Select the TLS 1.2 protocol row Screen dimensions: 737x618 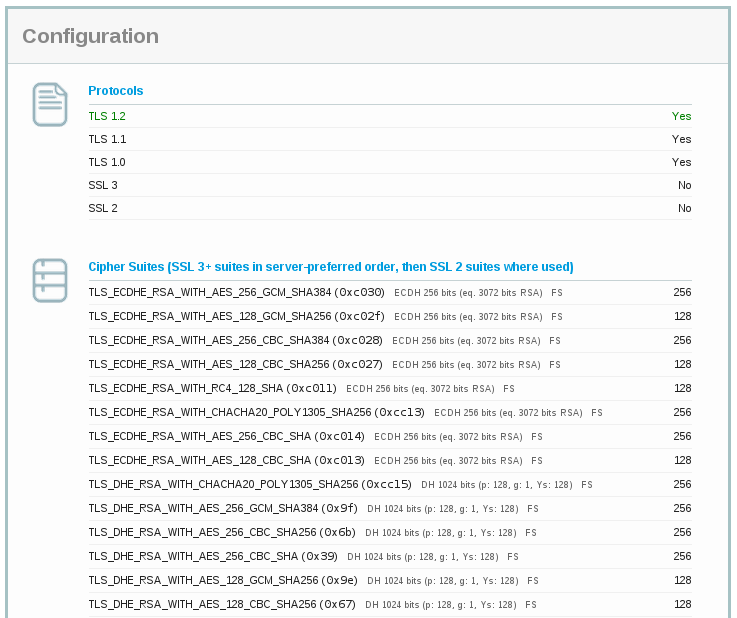(x=390, y=116)
